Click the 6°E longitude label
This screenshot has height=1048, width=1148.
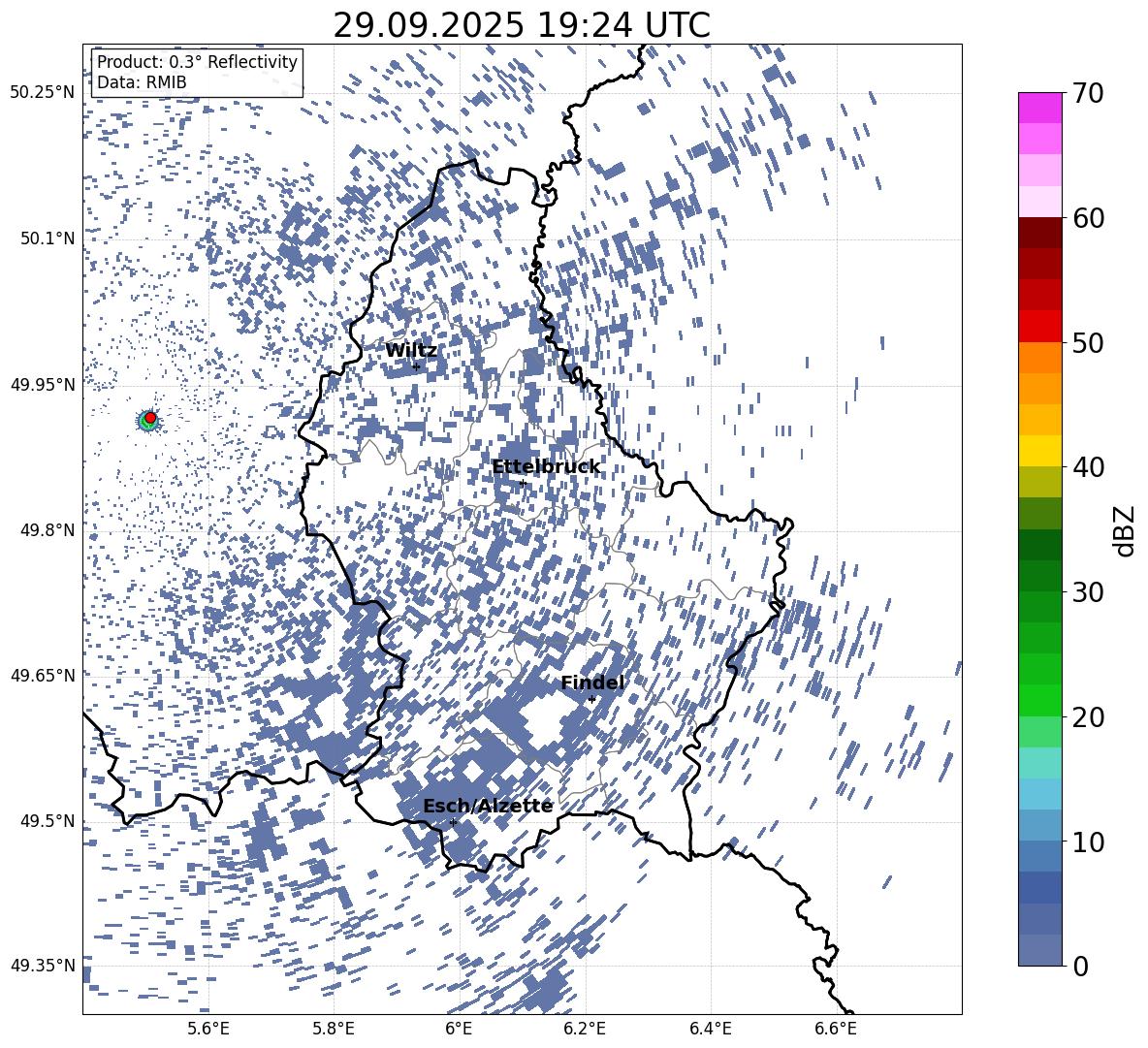[x=459, y=1029]
